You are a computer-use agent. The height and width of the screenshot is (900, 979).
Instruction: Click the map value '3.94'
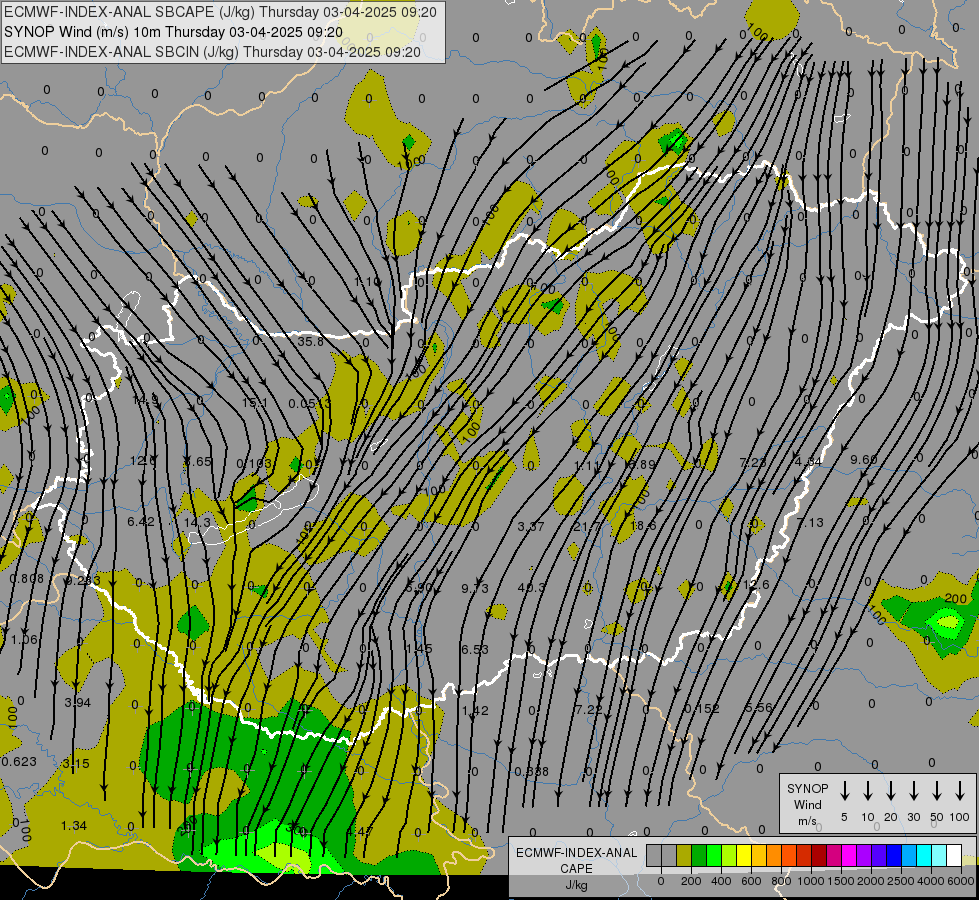tap(77, 703)
